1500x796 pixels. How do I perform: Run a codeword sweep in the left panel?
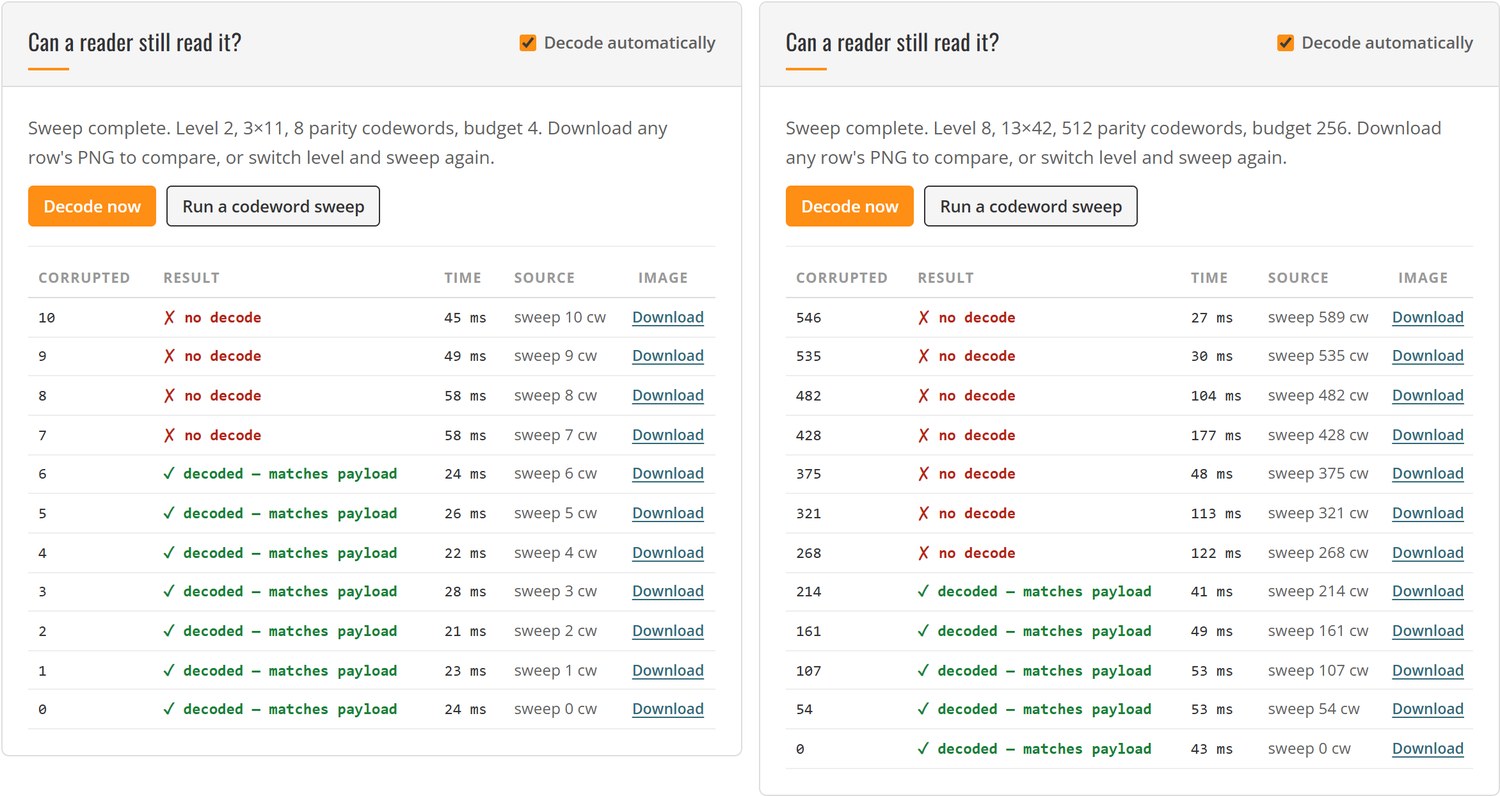[x=273, y=206]
